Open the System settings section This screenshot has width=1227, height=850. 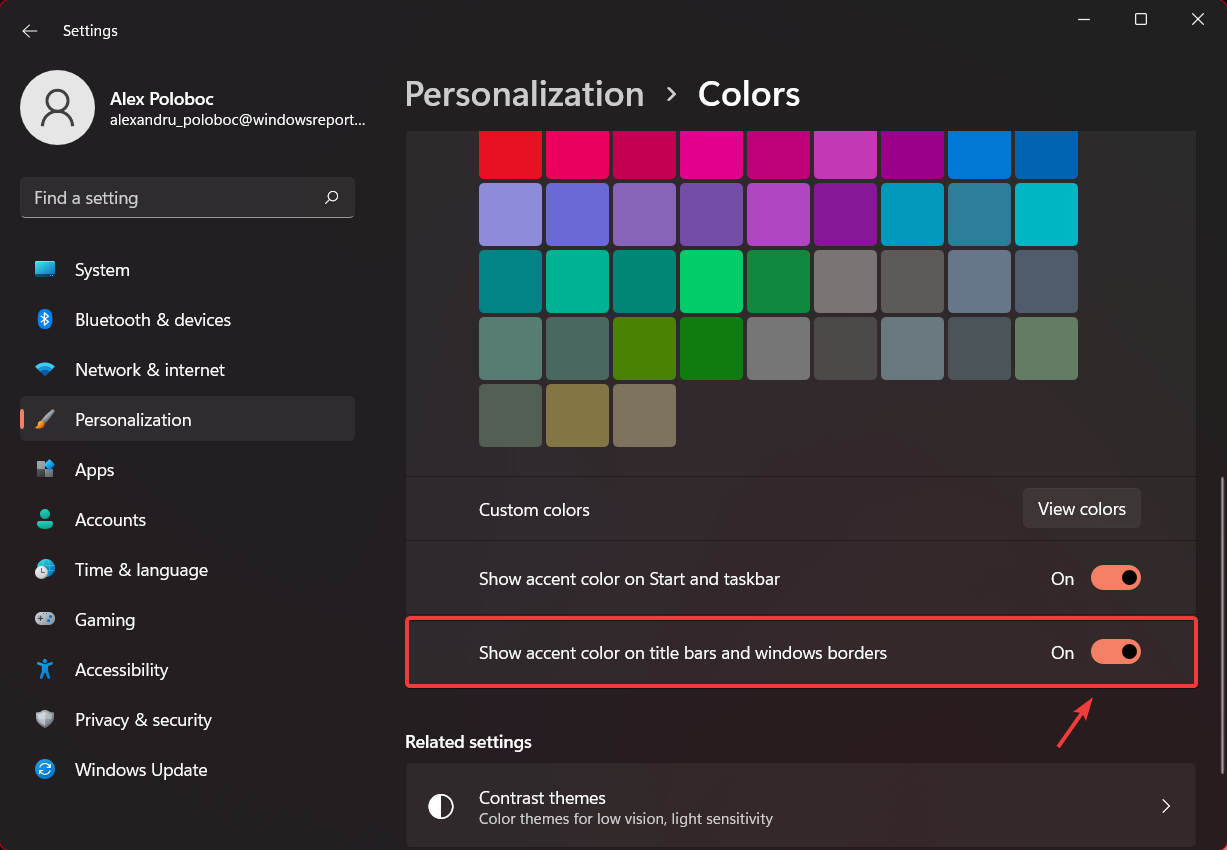[x=102, y=270]
